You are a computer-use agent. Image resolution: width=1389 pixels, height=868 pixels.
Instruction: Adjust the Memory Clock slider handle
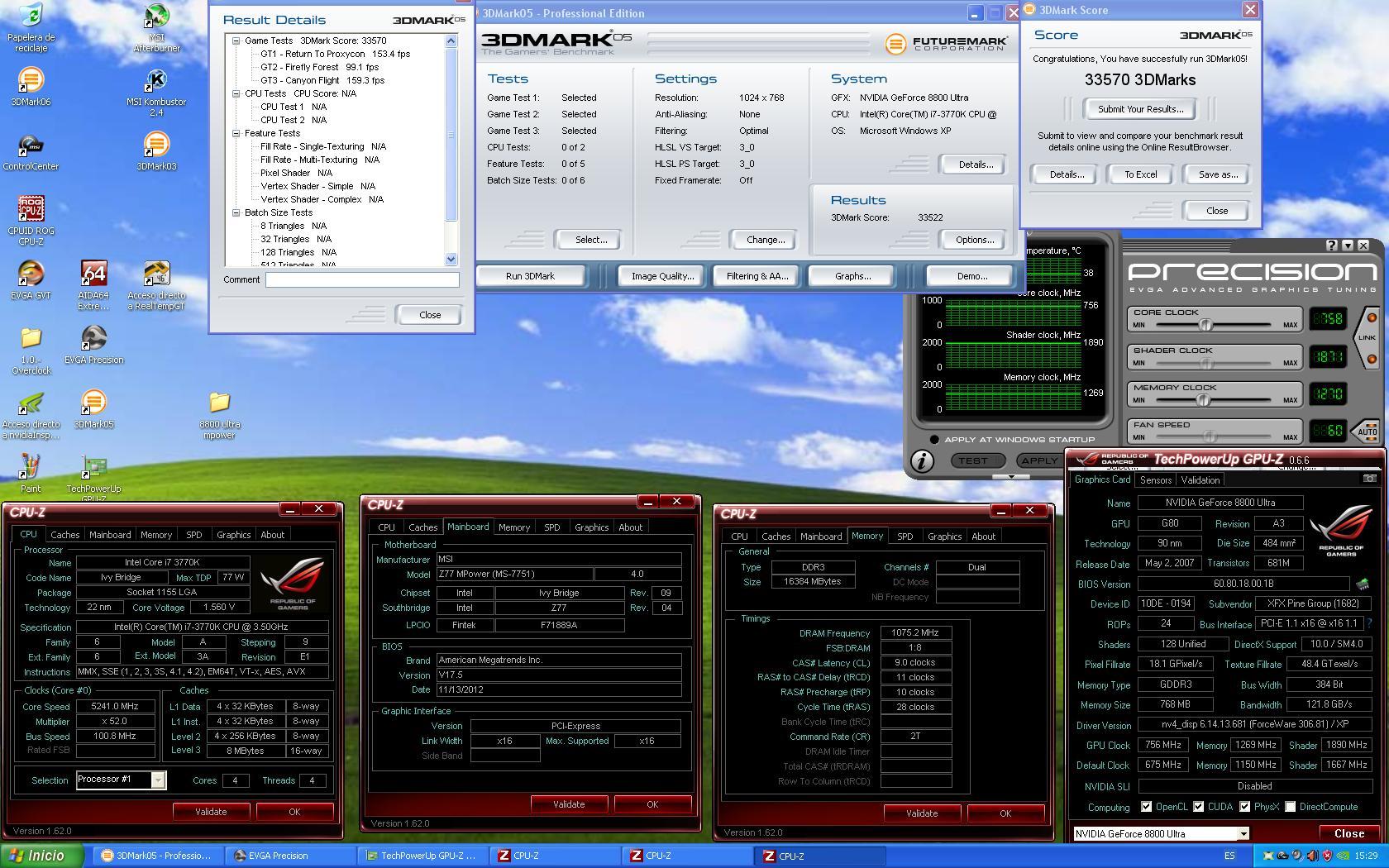click(x=1203, y=400)
